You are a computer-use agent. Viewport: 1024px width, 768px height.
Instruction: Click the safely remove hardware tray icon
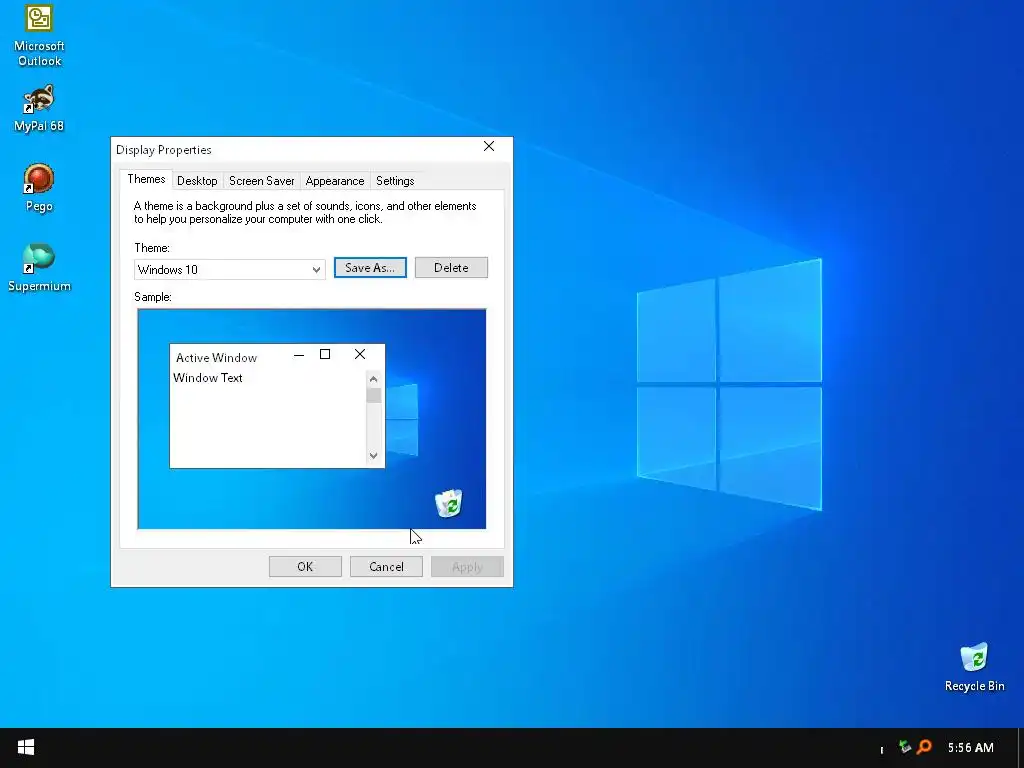[904, 746]
